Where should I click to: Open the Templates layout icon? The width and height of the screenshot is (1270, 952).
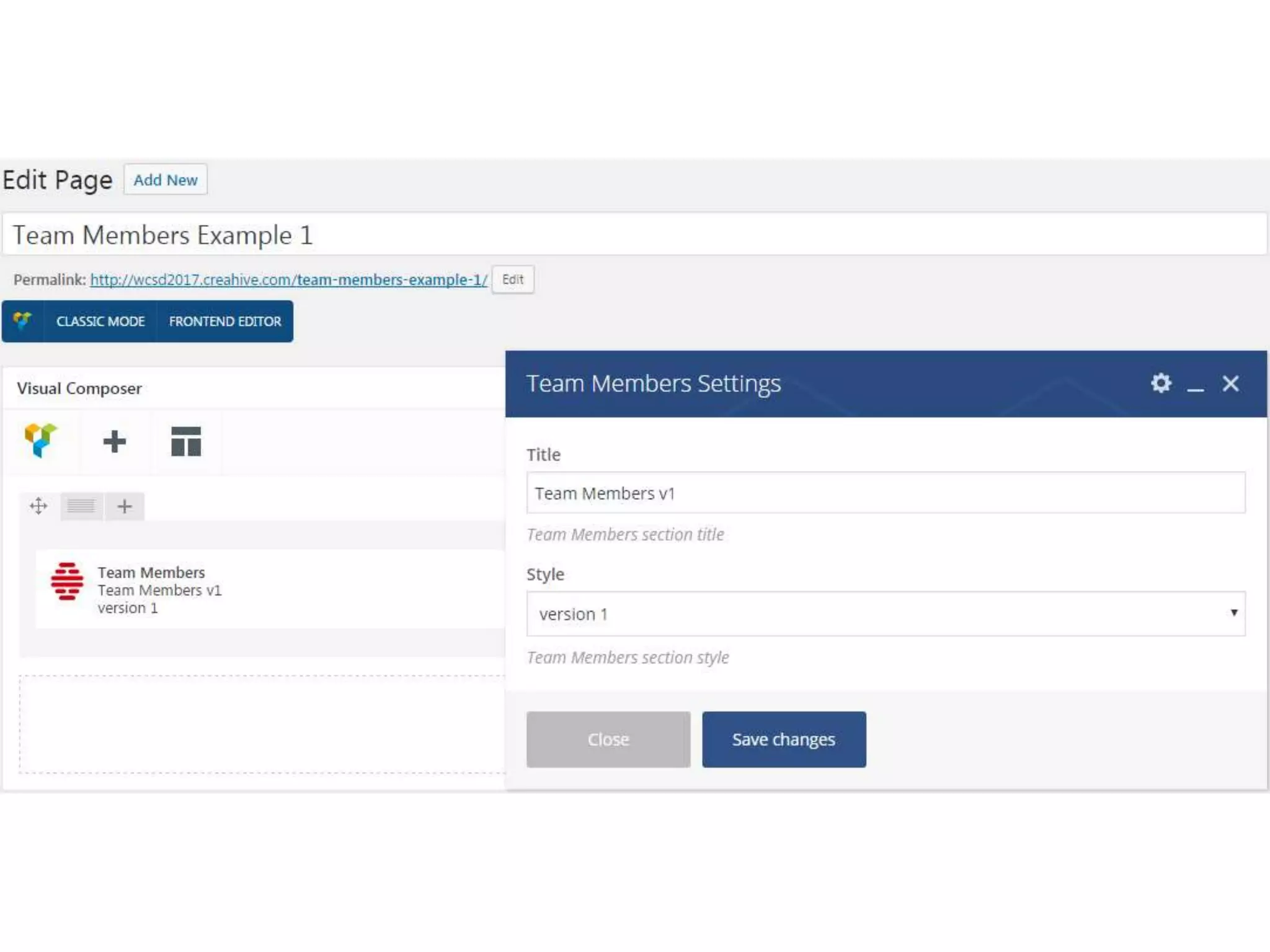(186, 442)
